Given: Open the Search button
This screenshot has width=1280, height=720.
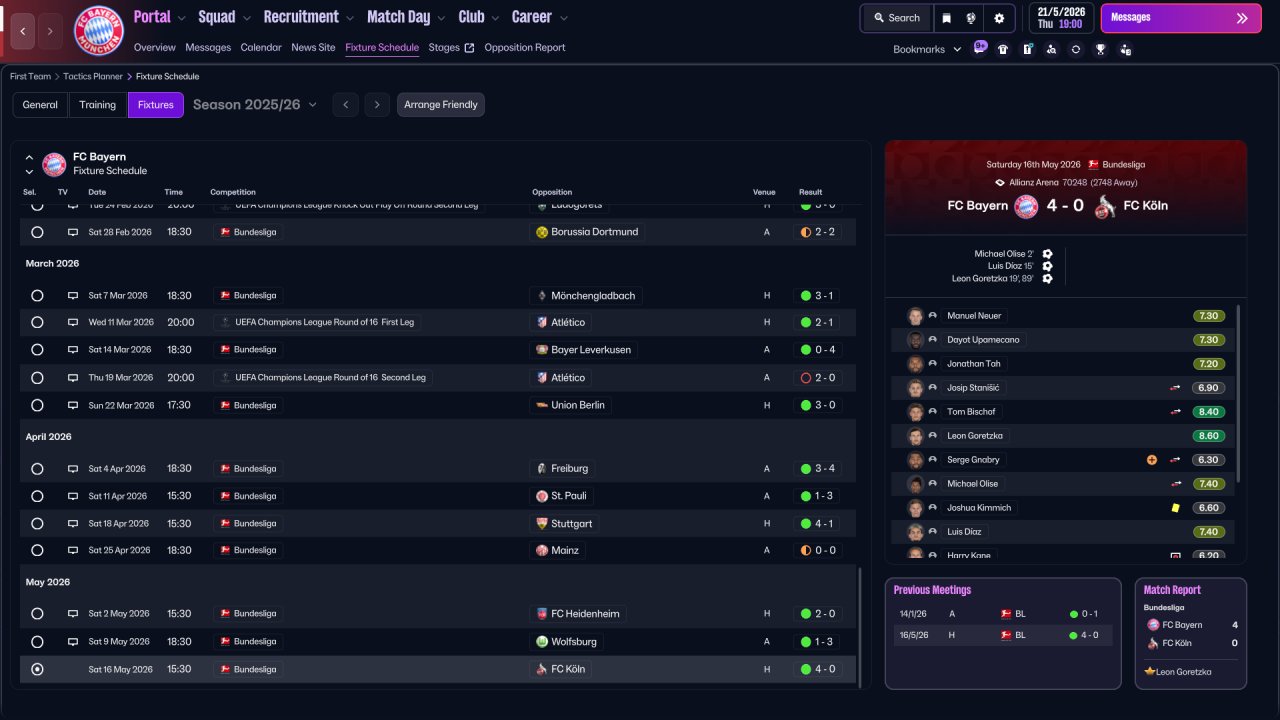Looking at the screenshot, I should click(x=896, y=18).
